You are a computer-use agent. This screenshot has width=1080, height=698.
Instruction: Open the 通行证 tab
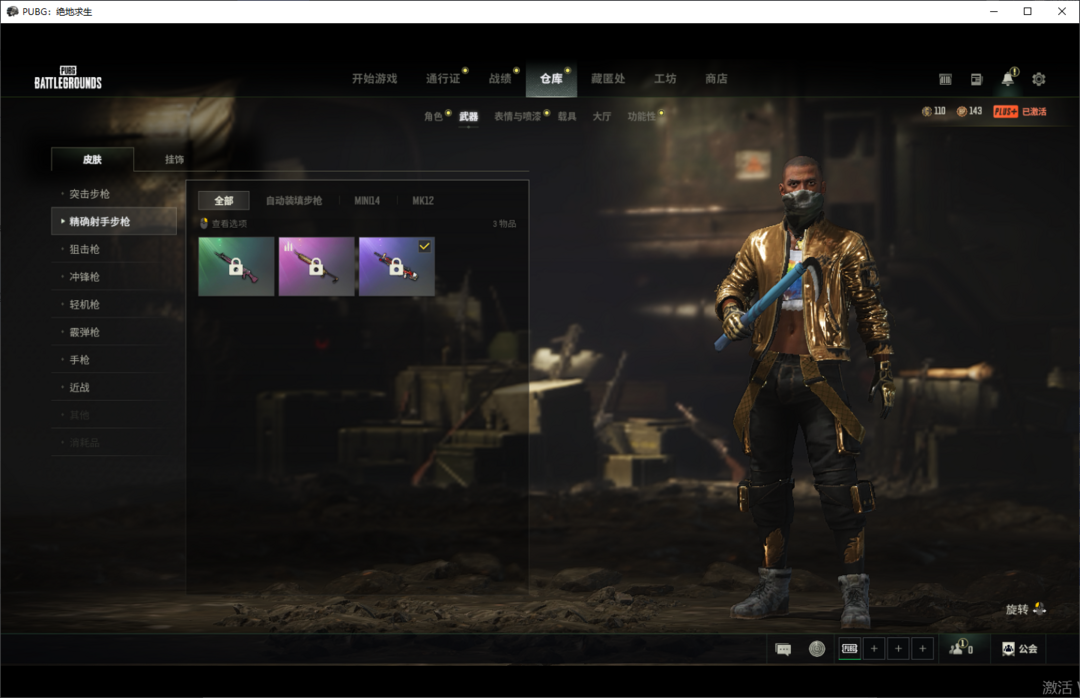(x=443, y=79)
